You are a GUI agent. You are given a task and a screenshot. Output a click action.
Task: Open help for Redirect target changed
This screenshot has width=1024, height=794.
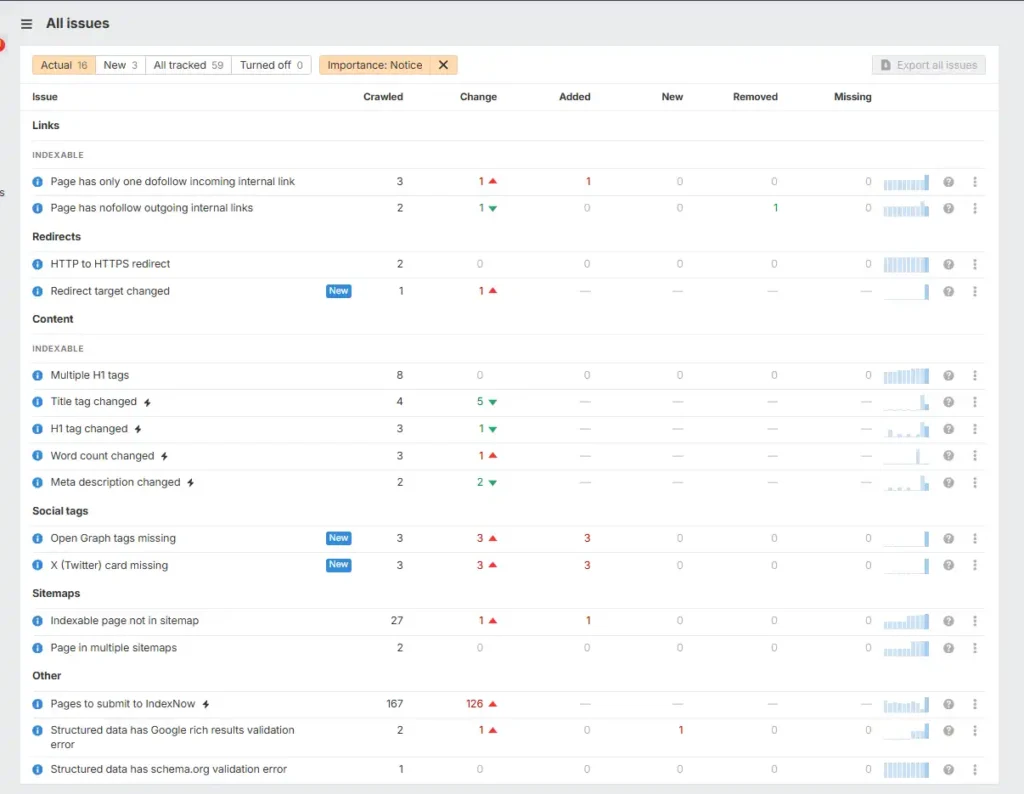948,291
